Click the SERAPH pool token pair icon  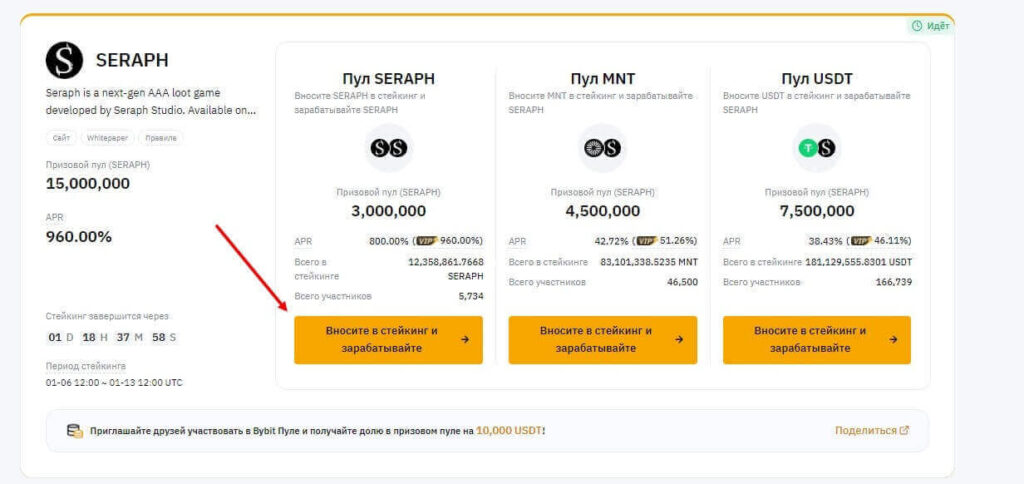pyautogui.click(x=388, y=148)
